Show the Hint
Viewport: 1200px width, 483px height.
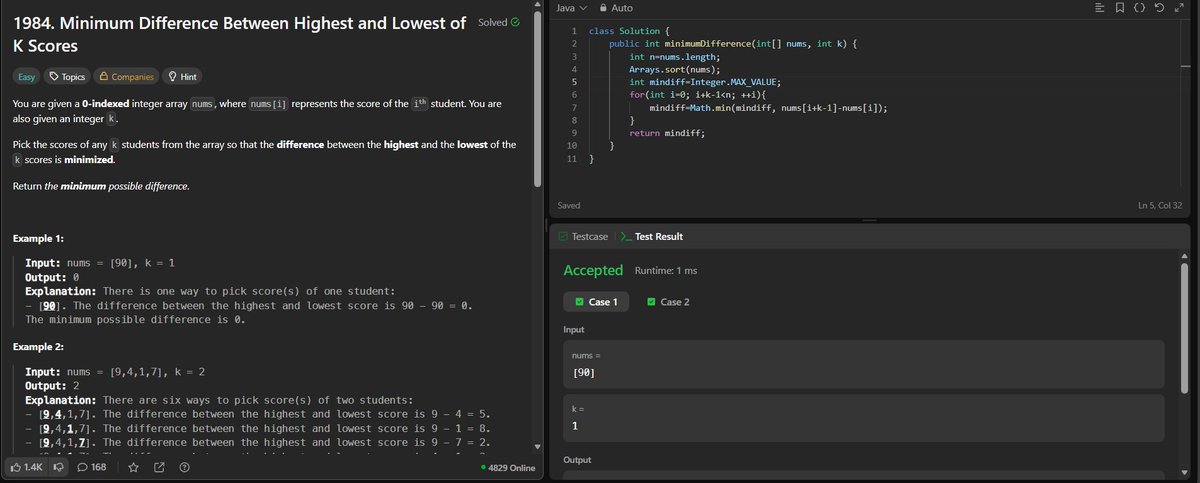point(182,76)
